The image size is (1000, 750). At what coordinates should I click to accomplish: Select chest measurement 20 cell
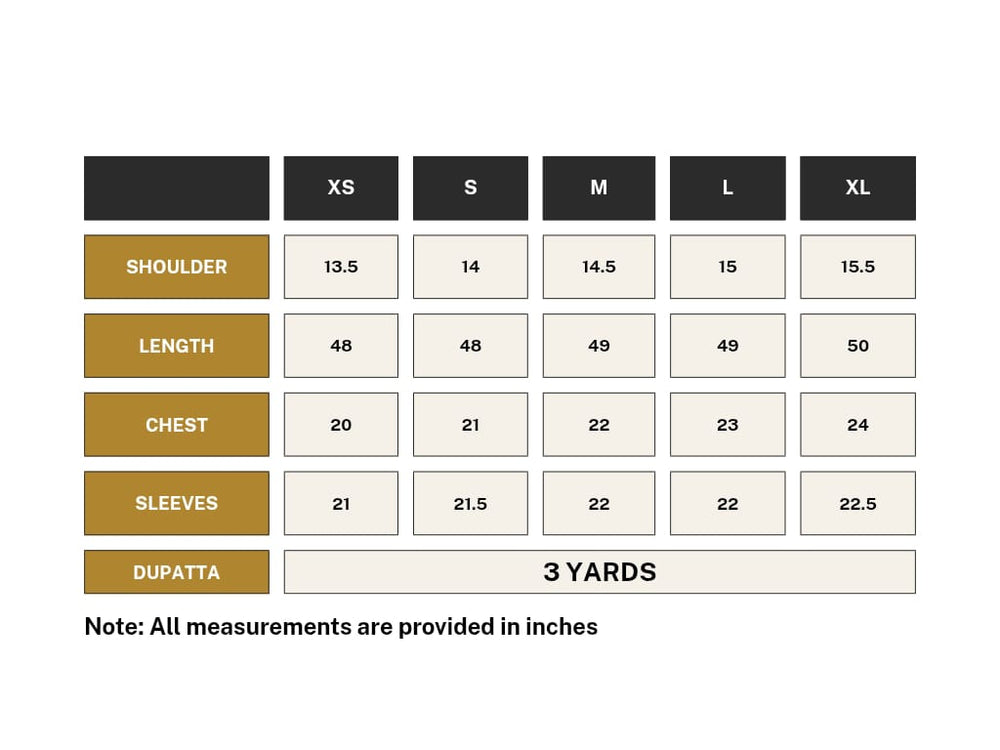341,425
